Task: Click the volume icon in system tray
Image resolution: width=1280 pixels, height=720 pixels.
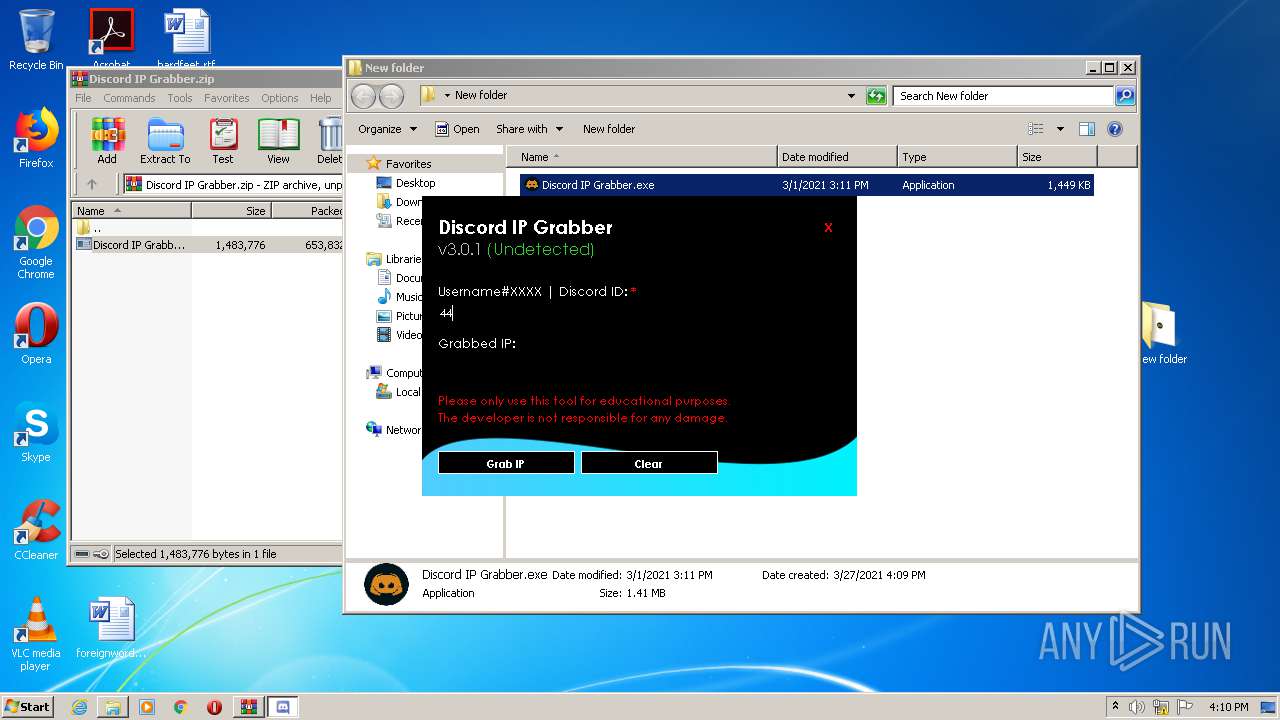Action: tap(1137, 707)
